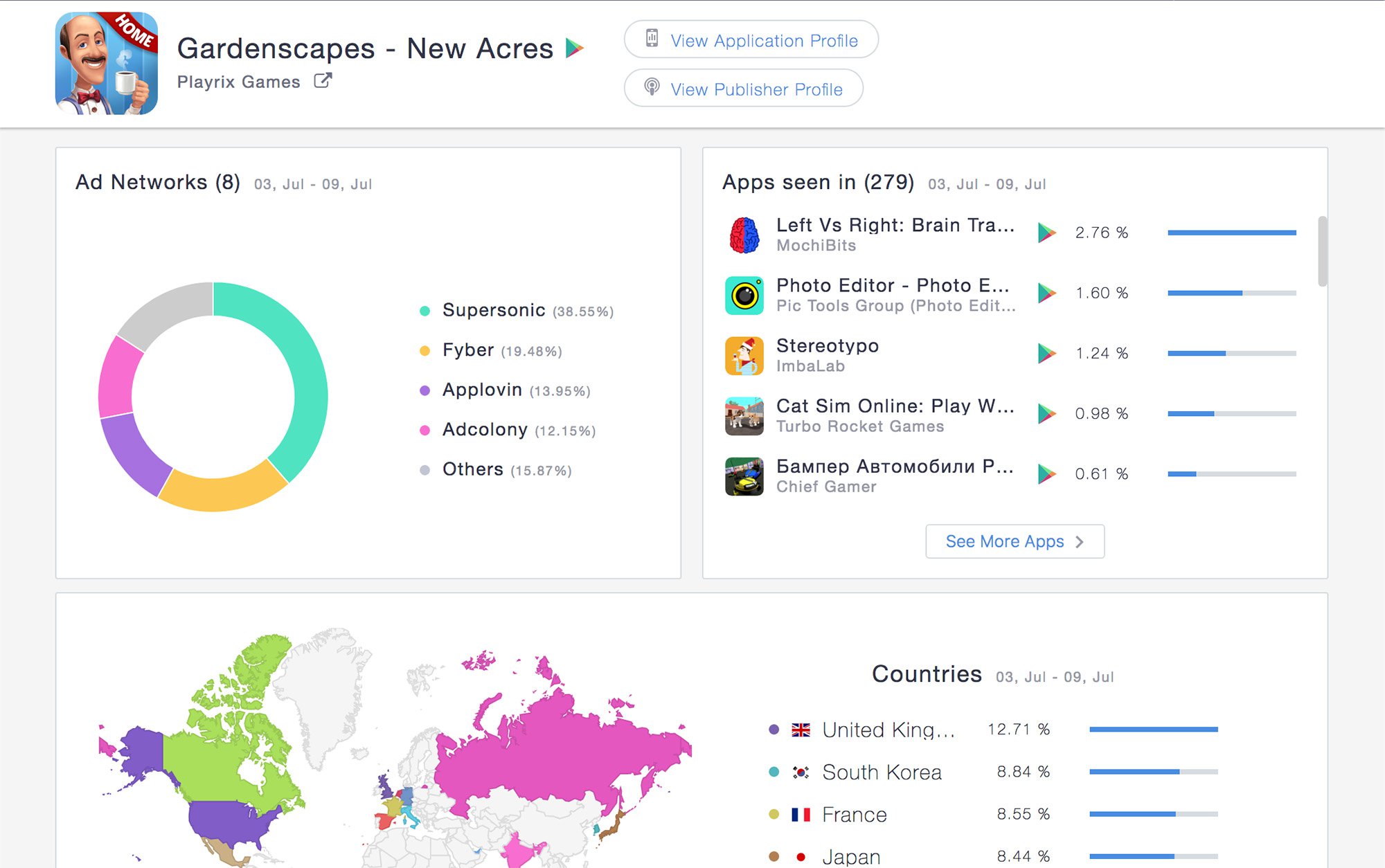Click the Gardenscapes app icon thumbnail
Screen dimensions: 1385x868
tap(107, 63)
